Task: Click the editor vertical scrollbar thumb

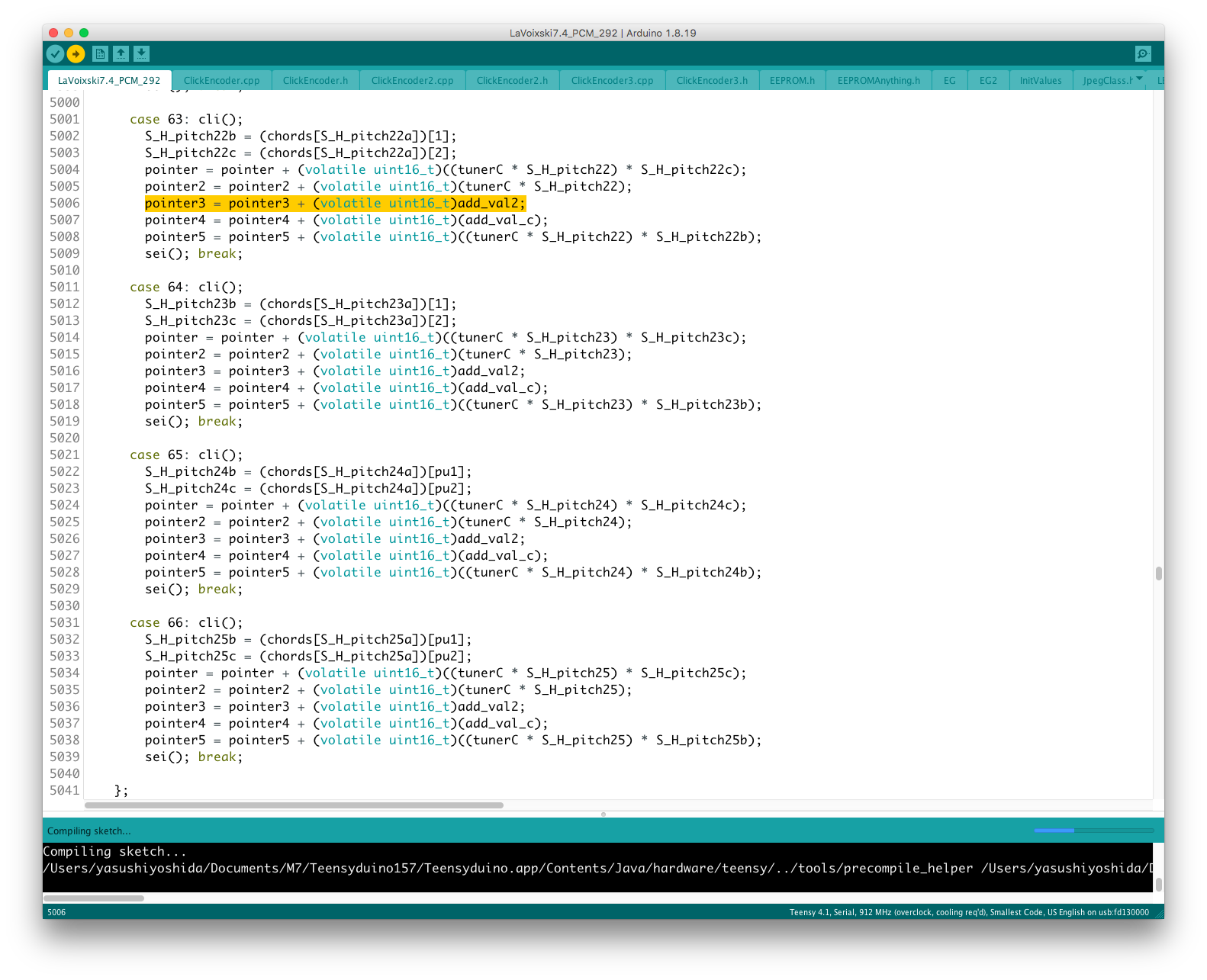Action: click(1158, 574)
